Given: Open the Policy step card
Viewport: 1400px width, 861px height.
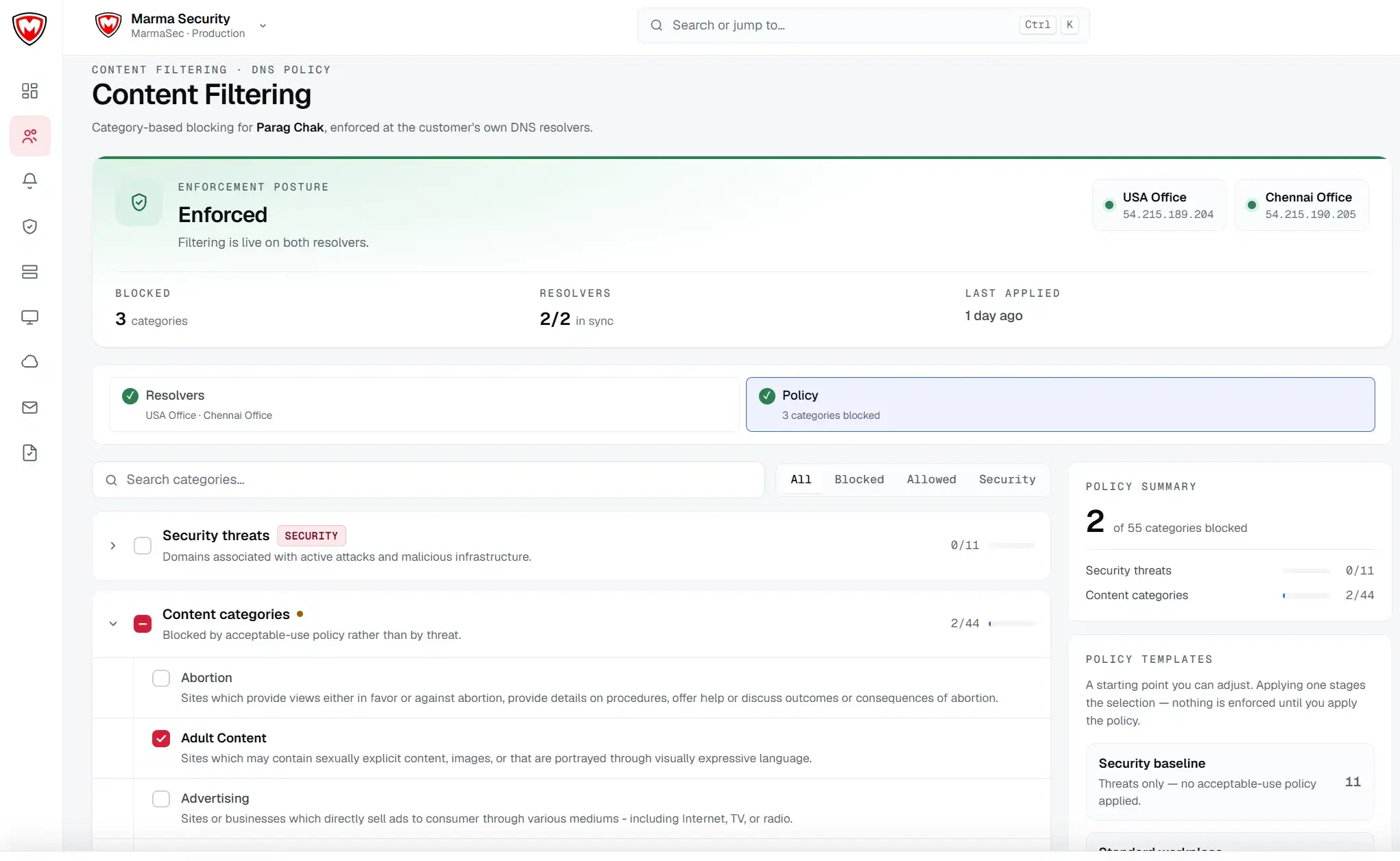Looking at the screenshot, I should (x=1060, y=404).
